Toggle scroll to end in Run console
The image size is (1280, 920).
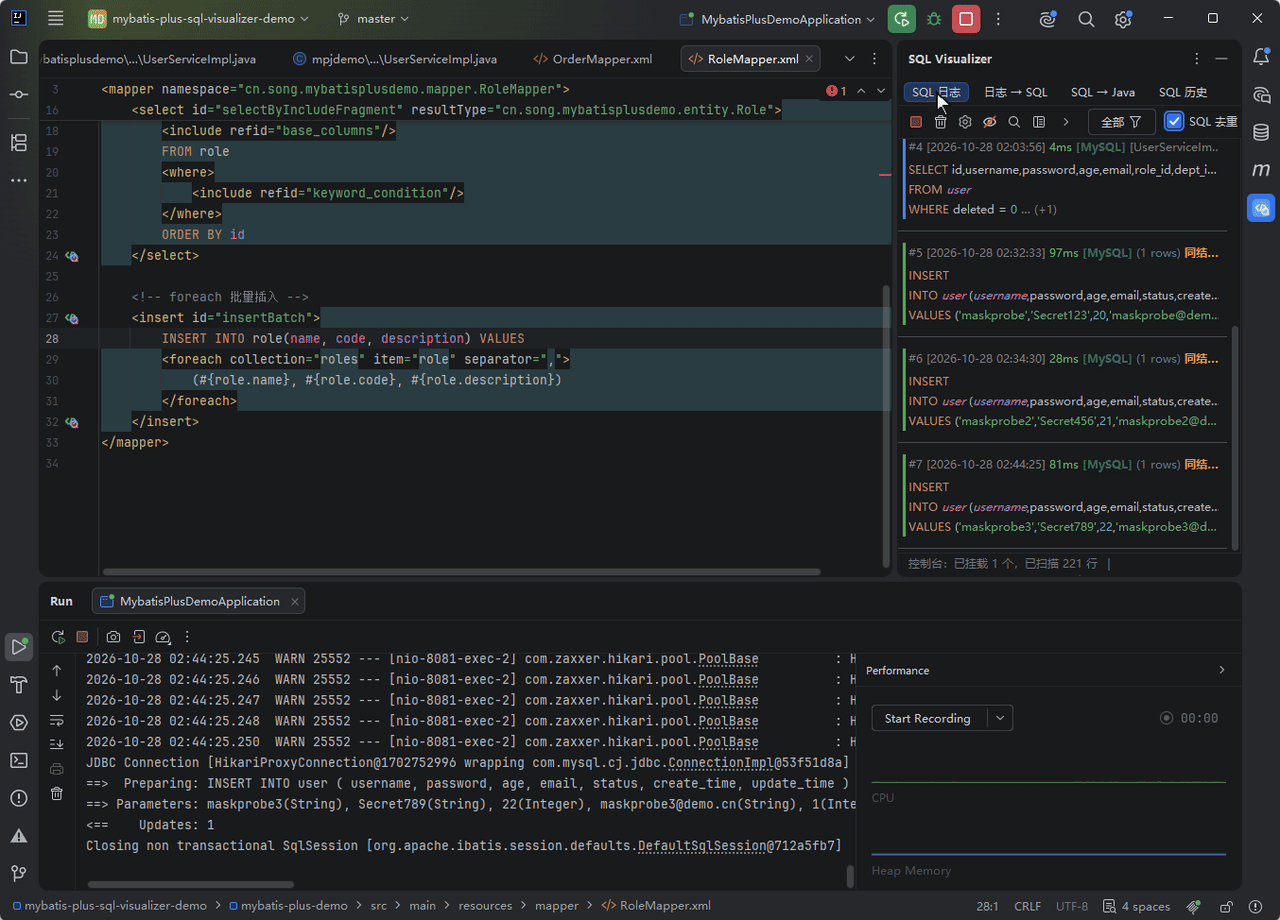click(x=57, y=744)
